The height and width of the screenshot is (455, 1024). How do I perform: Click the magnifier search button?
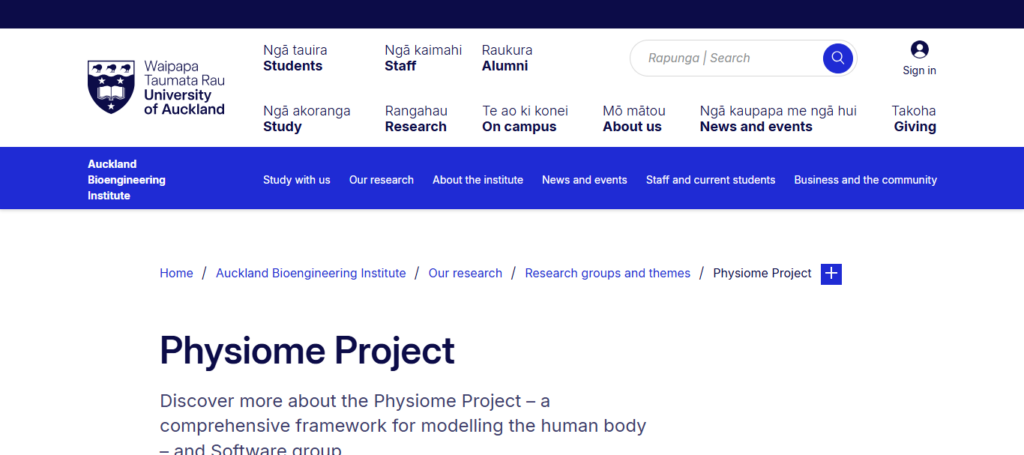tap(838, 58)
